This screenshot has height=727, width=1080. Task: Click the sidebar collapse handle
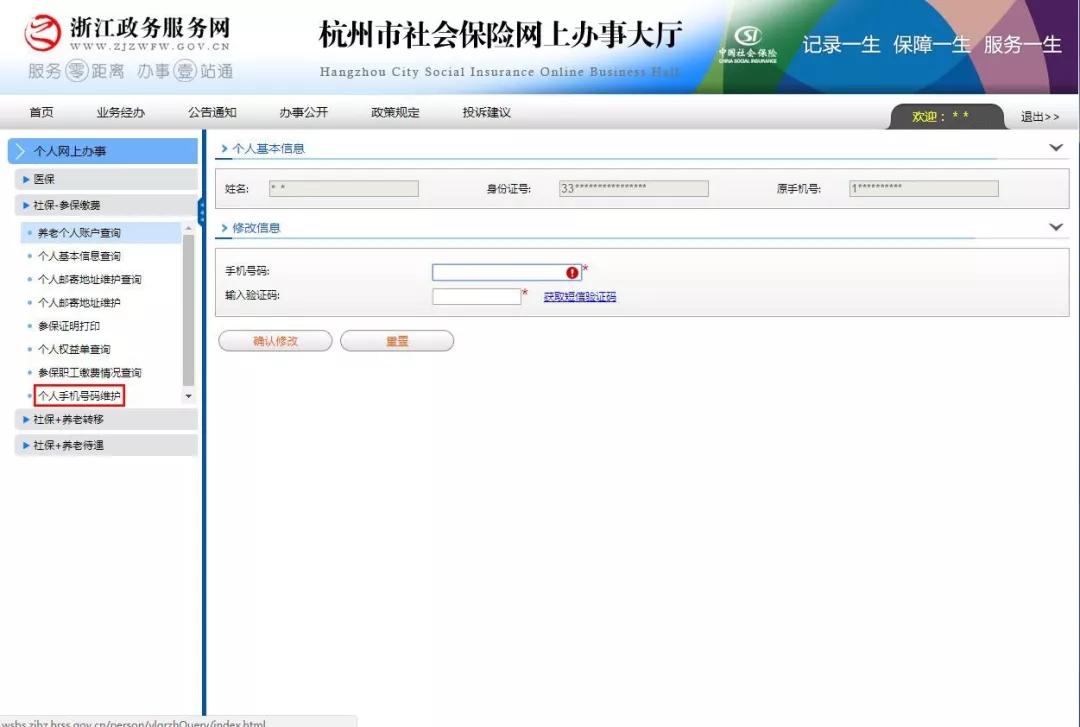click(201, 212)
